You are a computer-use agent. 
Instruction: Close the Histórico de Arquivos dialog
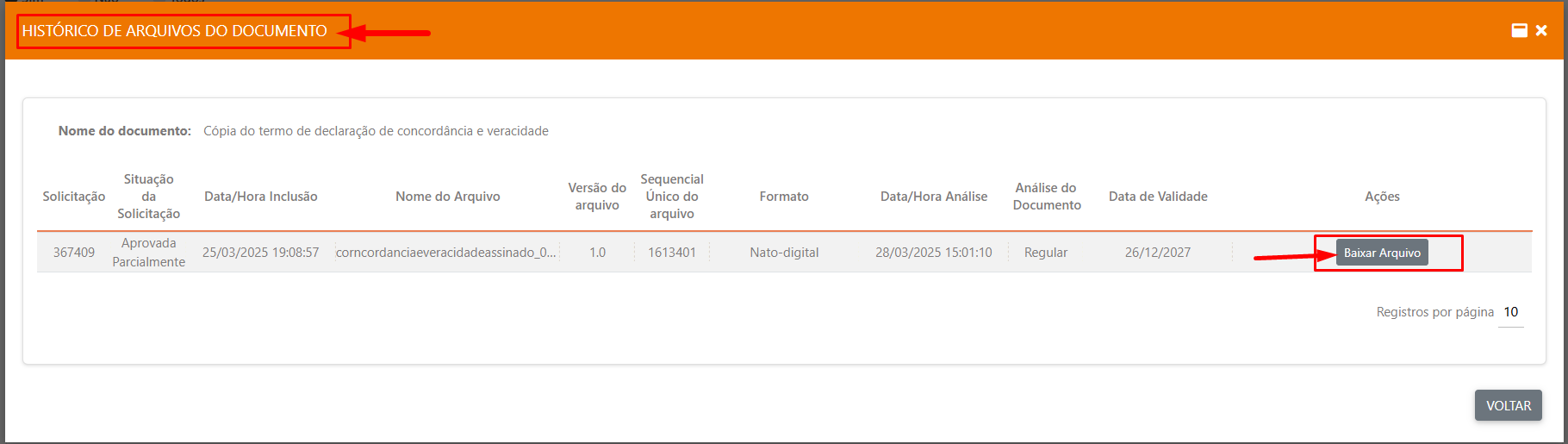[x=1541, y=30]
